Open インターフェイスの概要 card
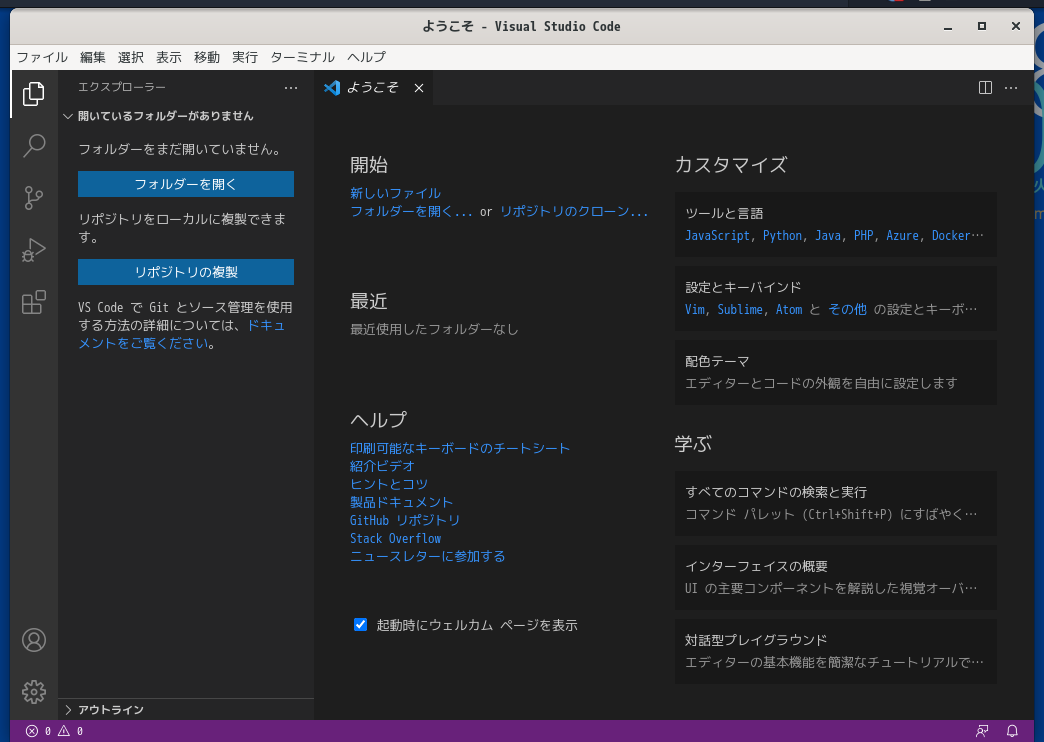Image resolution: width=1044 pixels, height=742 pixels. coord(836,577)
